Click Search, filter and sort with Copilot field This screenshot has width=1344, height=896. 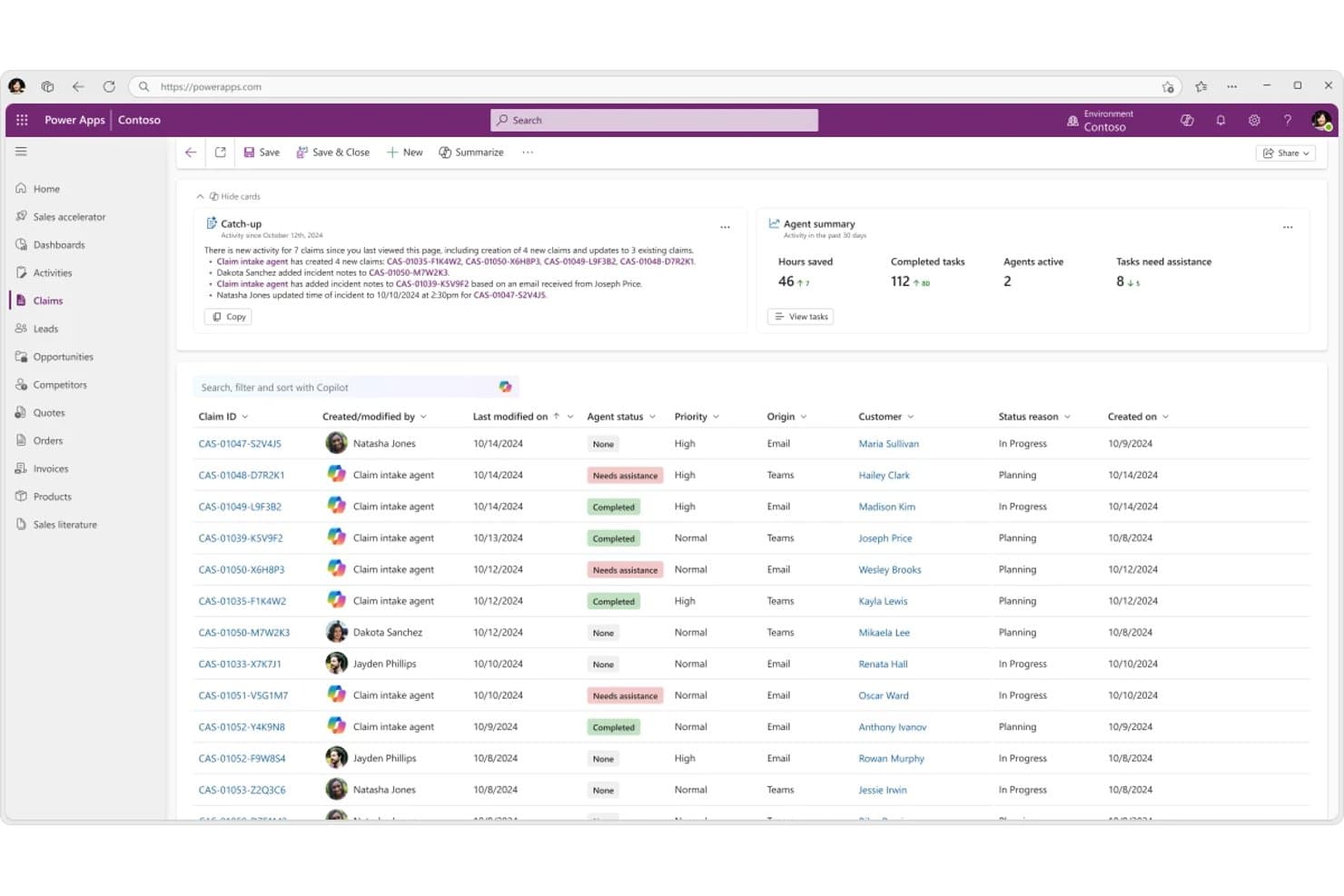[356, 387]
